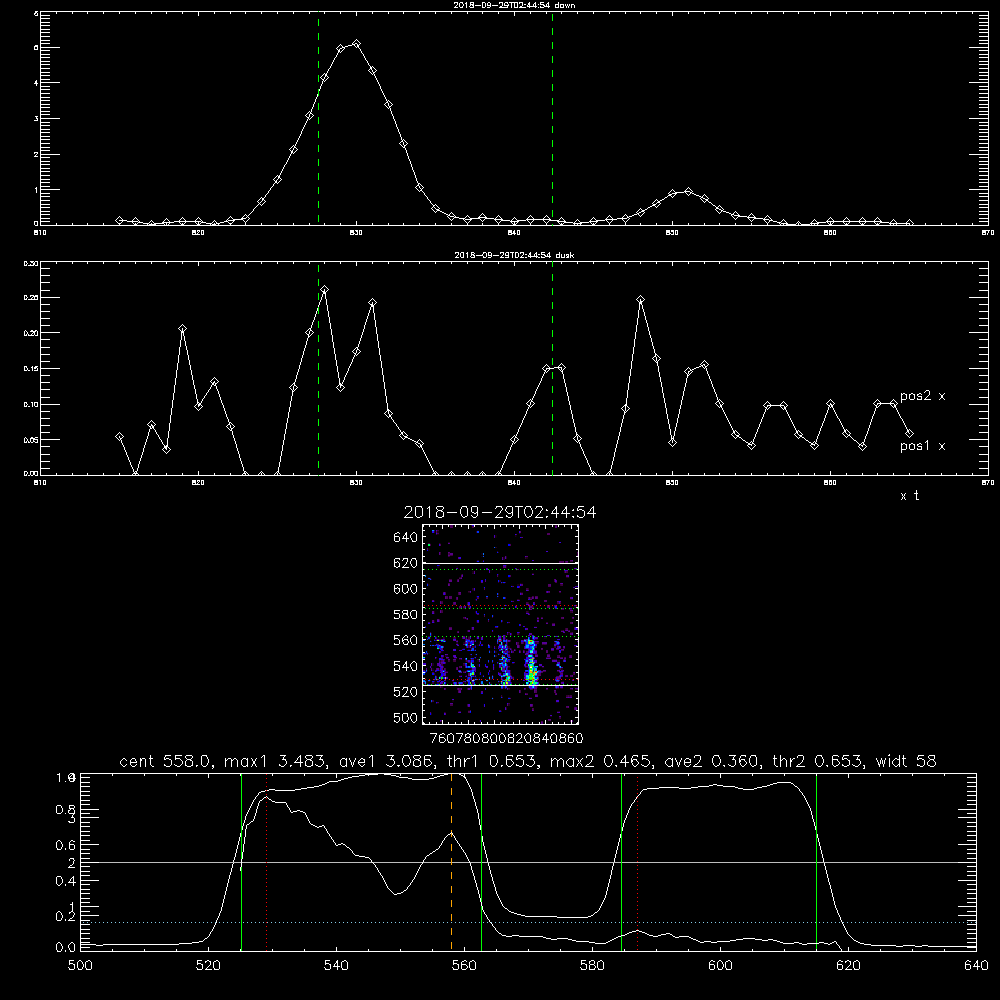Click the '600' label on bottom plot x-axis
This screenshot has height=1000, width=1000.
pos(721,966)
